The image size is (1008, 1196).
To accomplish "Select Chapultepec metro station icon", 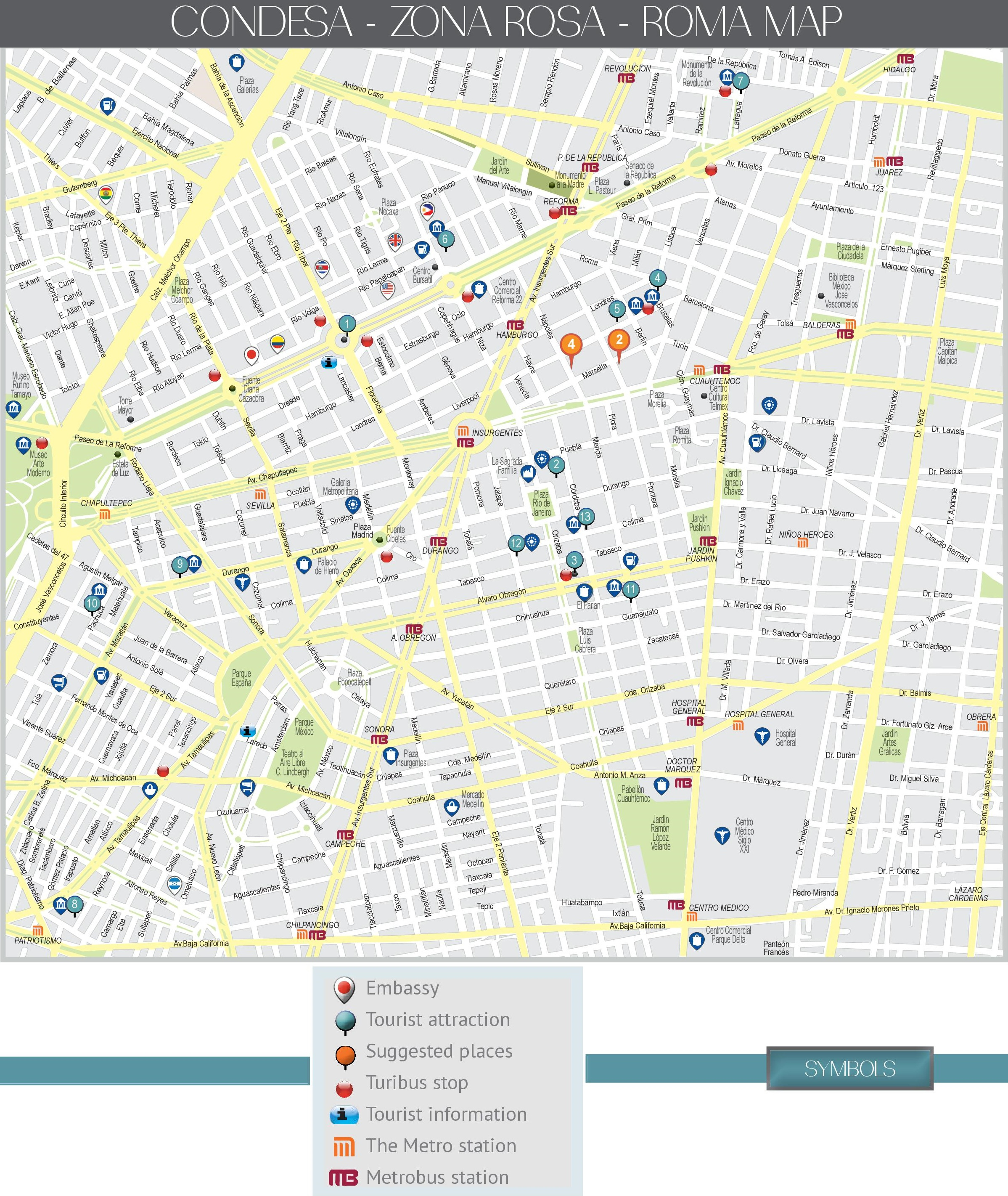I will (105, 514).
